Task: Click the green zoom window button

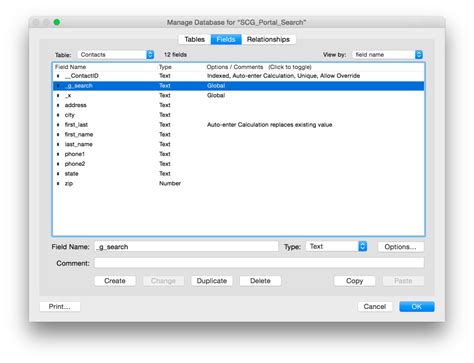Action: click(57, 22)
